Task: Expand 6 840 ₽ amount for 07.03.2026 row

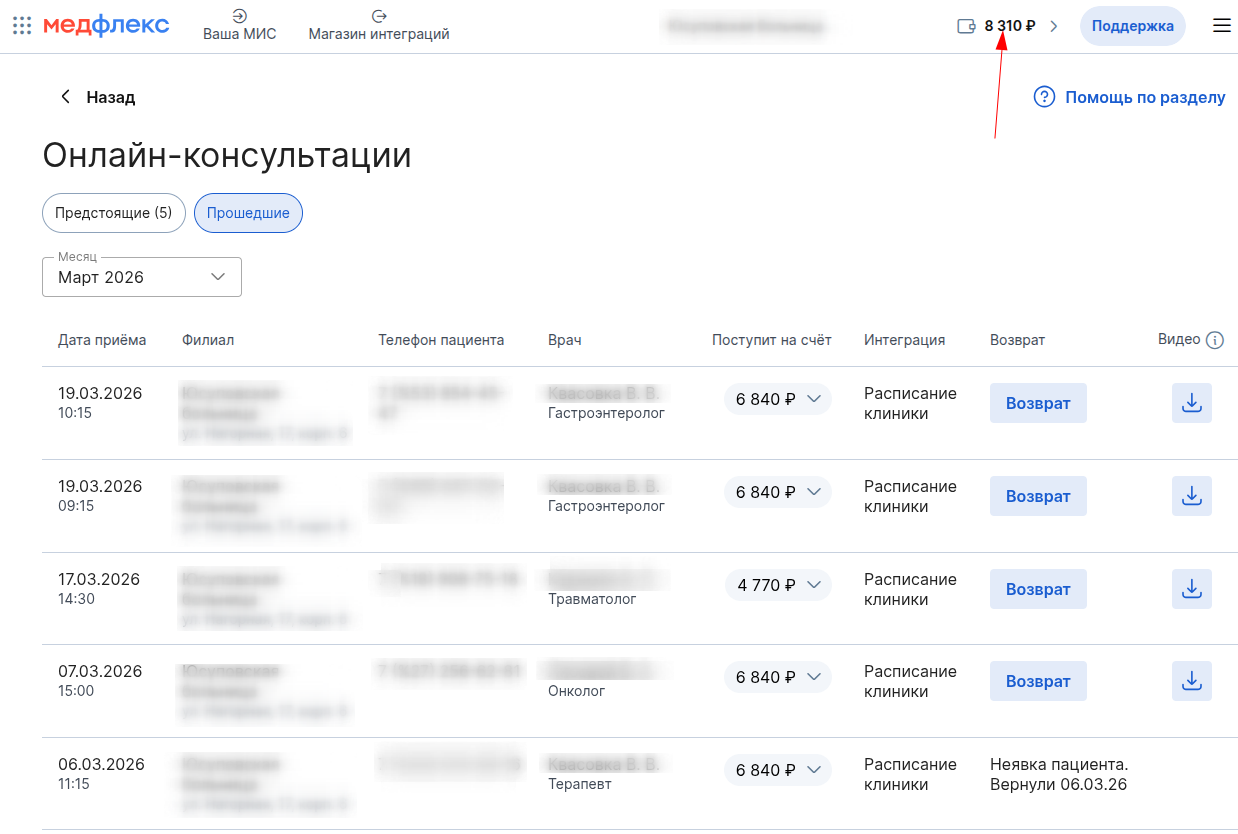Action: [778, 677]
